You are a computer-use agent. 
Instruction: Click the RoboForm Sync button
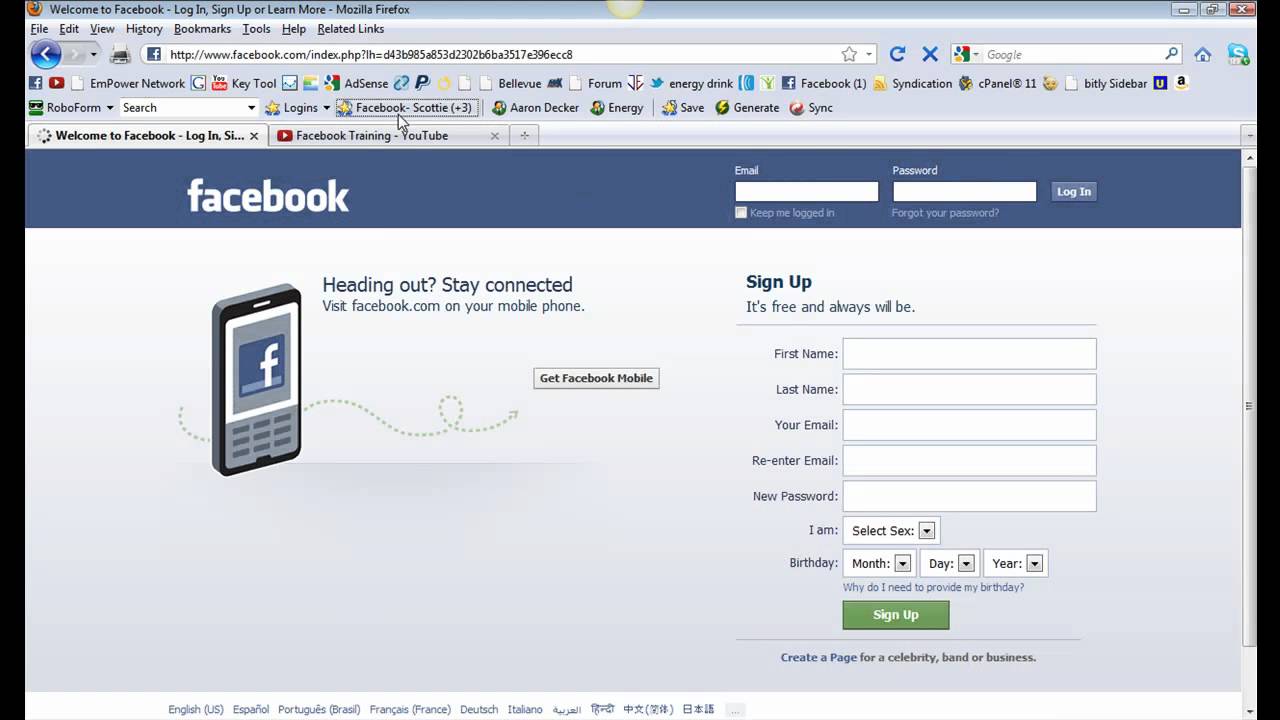point(811,107)
